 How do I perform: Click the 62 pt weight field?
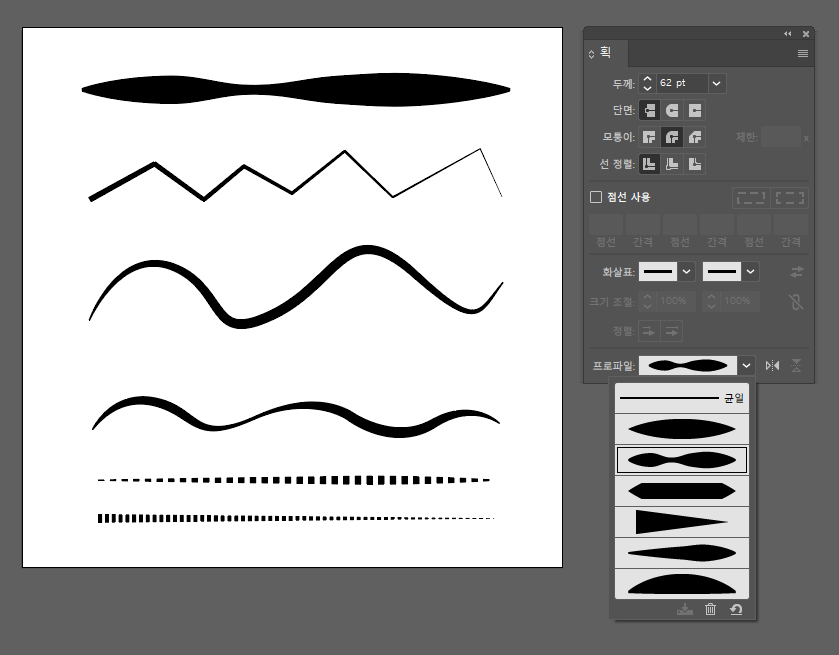point(681,84)
